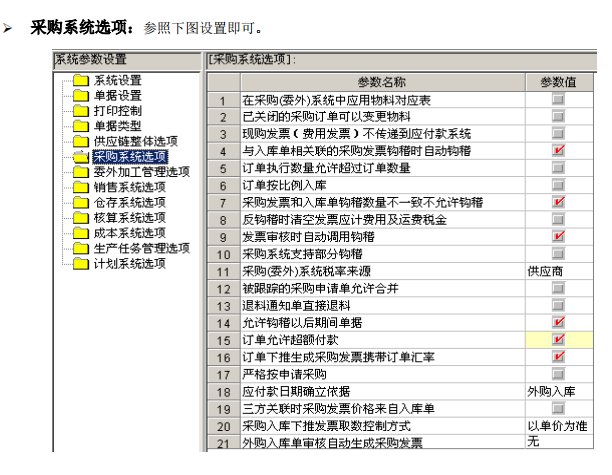
Task: Click the 仓存系统选项 folder icon
Action: click(81, 202)
